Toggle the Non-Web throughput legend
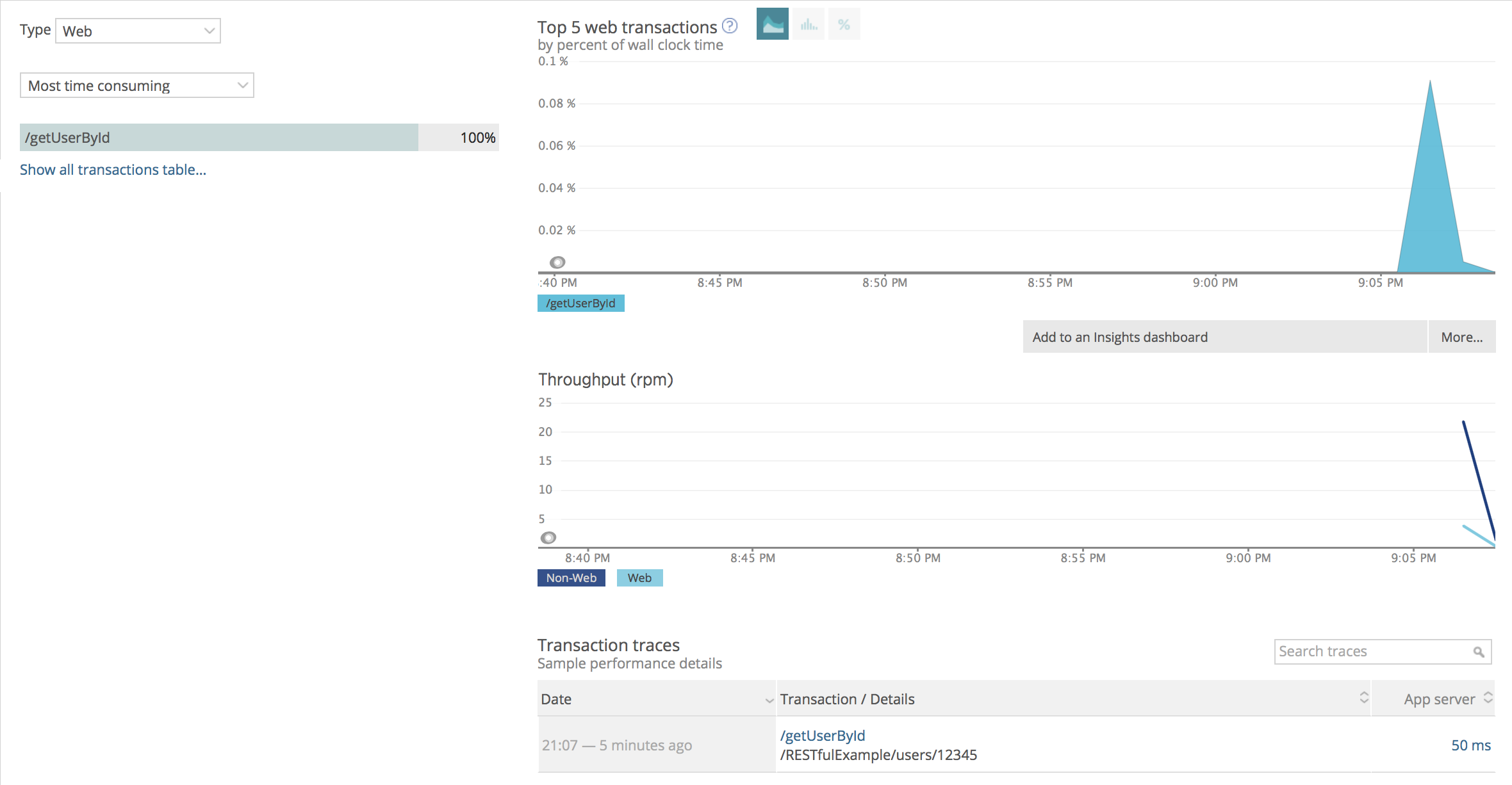 click(x=571, y=578)
